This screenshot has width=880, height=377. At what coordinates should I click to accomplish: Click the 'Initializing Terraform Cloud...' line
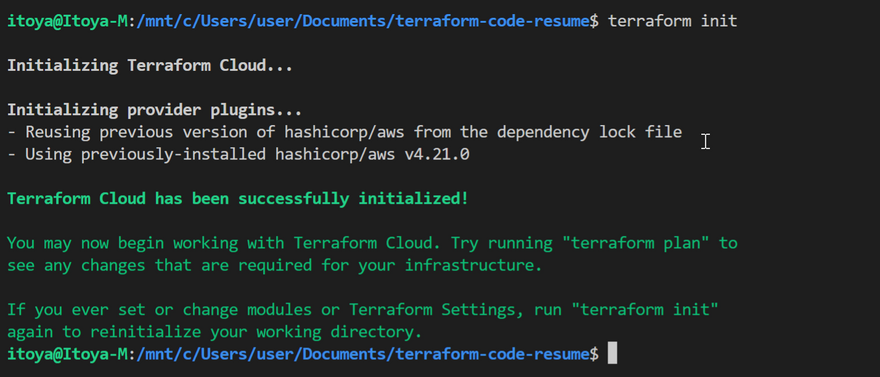point(150,66)
